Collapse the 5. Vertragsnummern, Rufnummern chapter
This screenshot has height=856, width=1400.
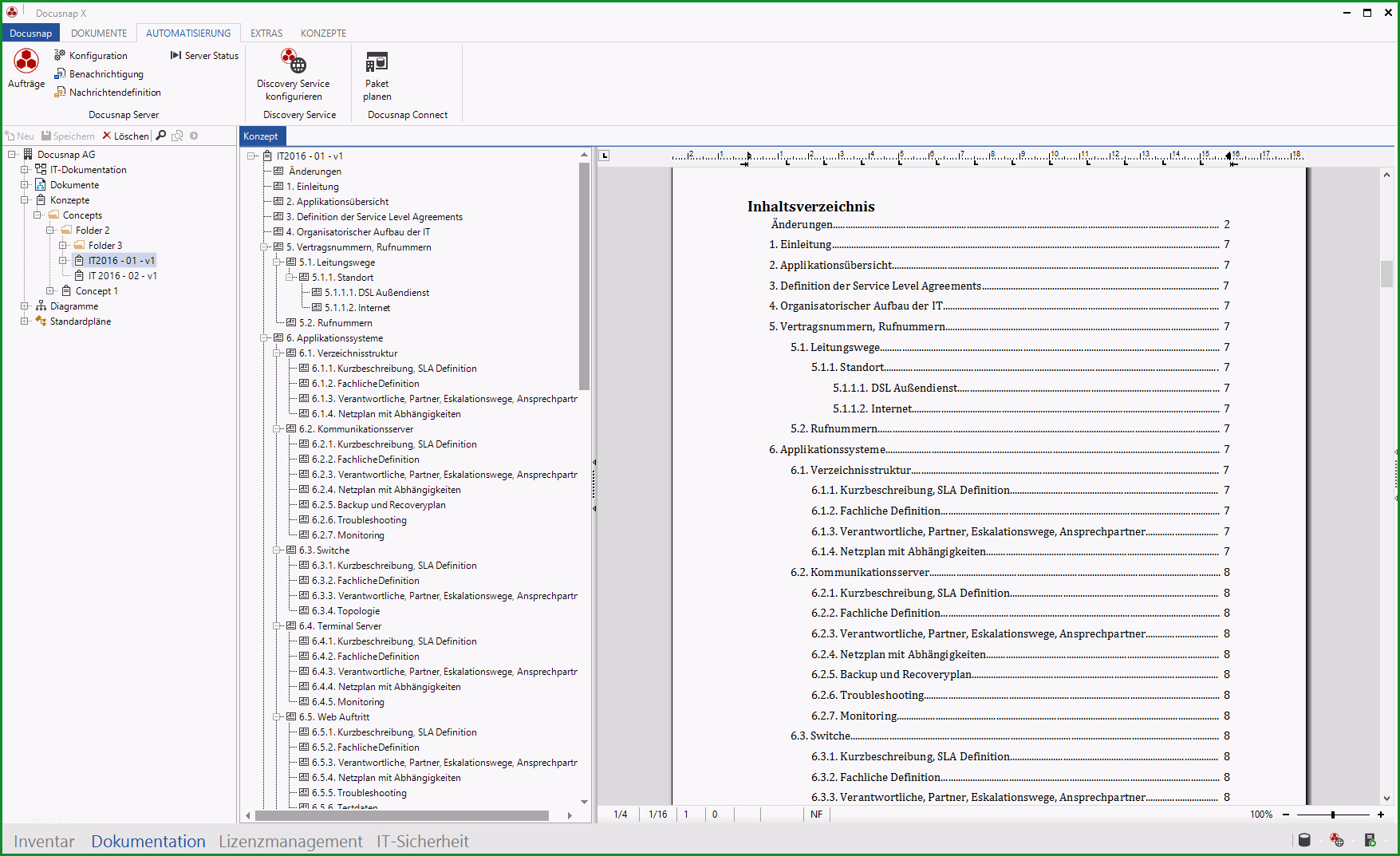[264, 247]
